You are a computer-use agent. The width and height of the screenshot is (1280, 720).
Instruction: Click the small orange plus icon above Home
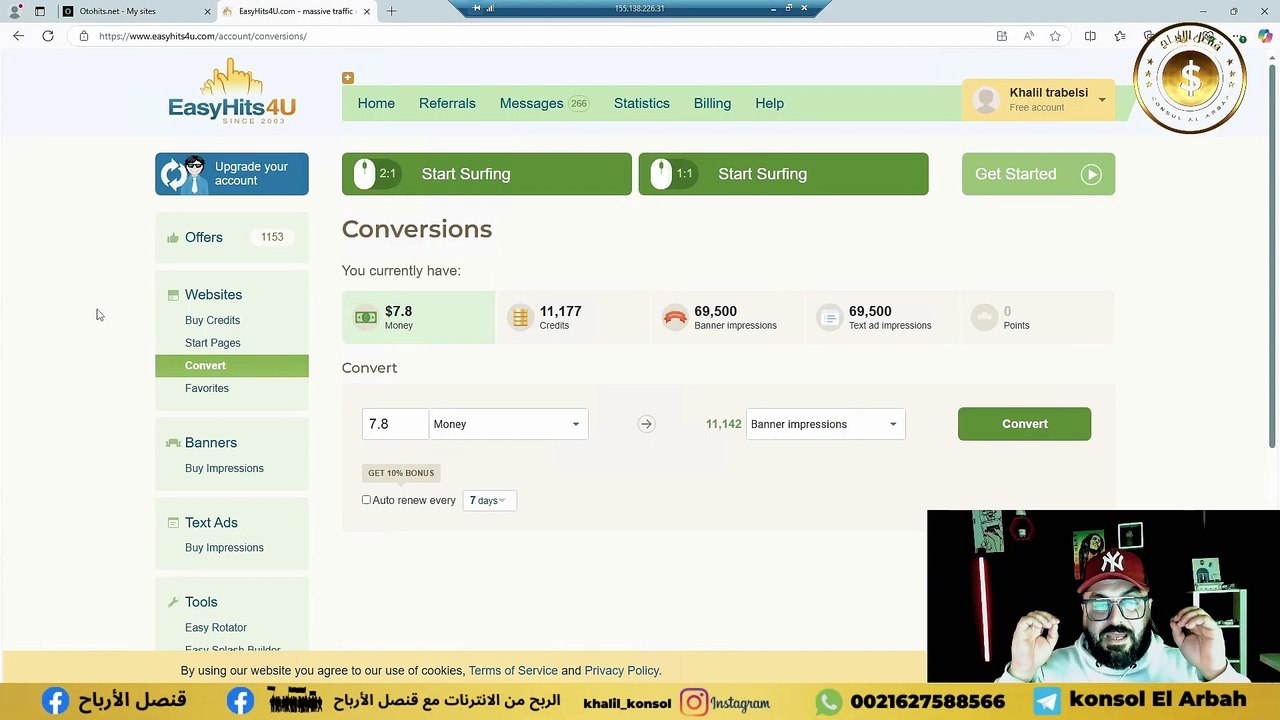click(348, 77)
